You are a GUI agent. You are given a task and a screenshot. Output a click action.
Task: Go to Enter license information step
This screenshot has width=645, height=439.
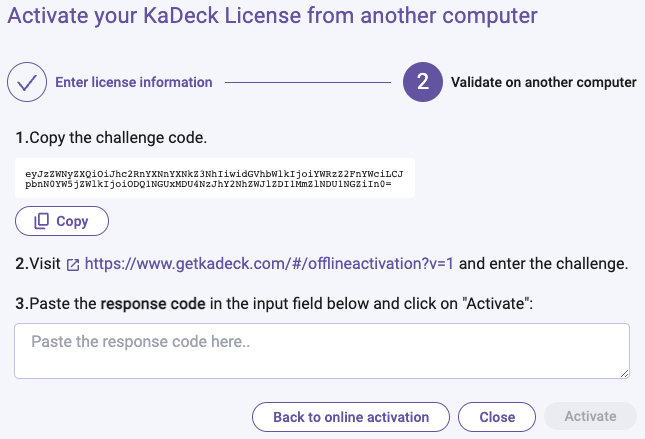(x=134, y=82)
